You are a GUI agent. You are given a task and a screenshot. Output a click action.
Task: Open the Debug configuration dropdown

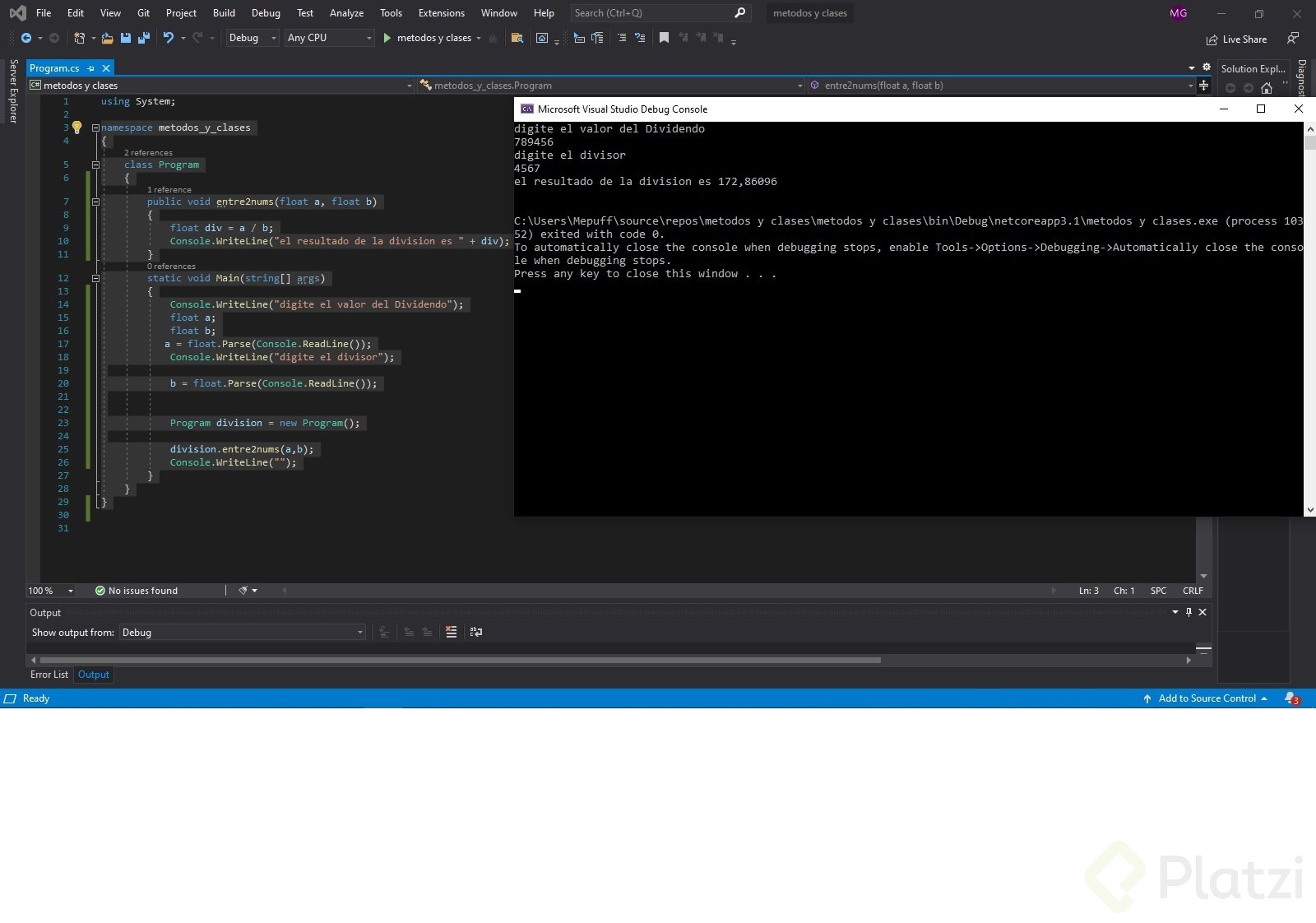click(253, 38)
